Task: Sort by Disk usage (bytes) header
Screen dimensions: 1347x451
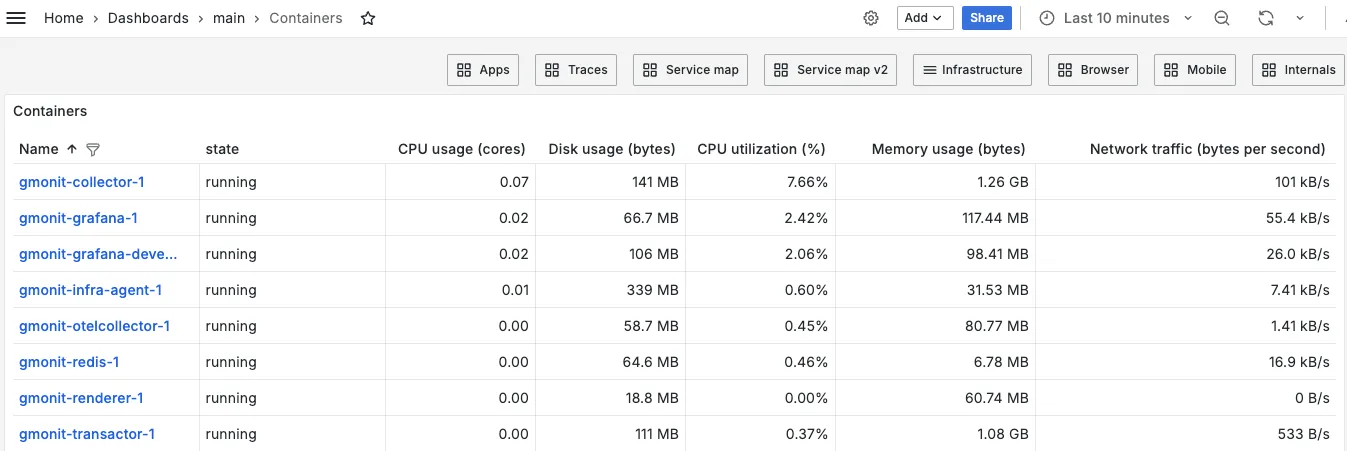Action: point(612,149)
